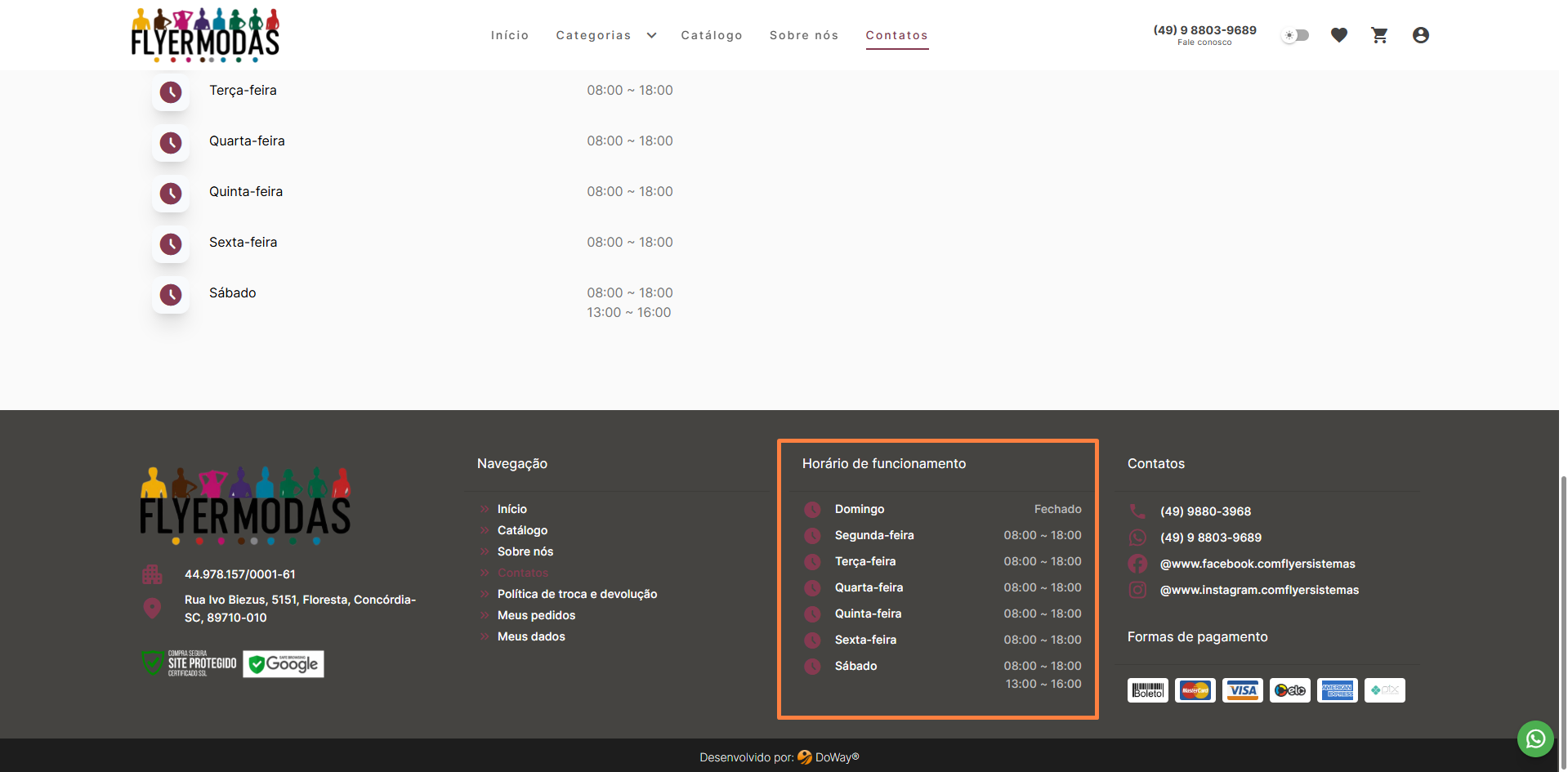This screenshot has height=772, width=1568.
Task: Click the Instagram icon in footer
Action: (1137, 590)
